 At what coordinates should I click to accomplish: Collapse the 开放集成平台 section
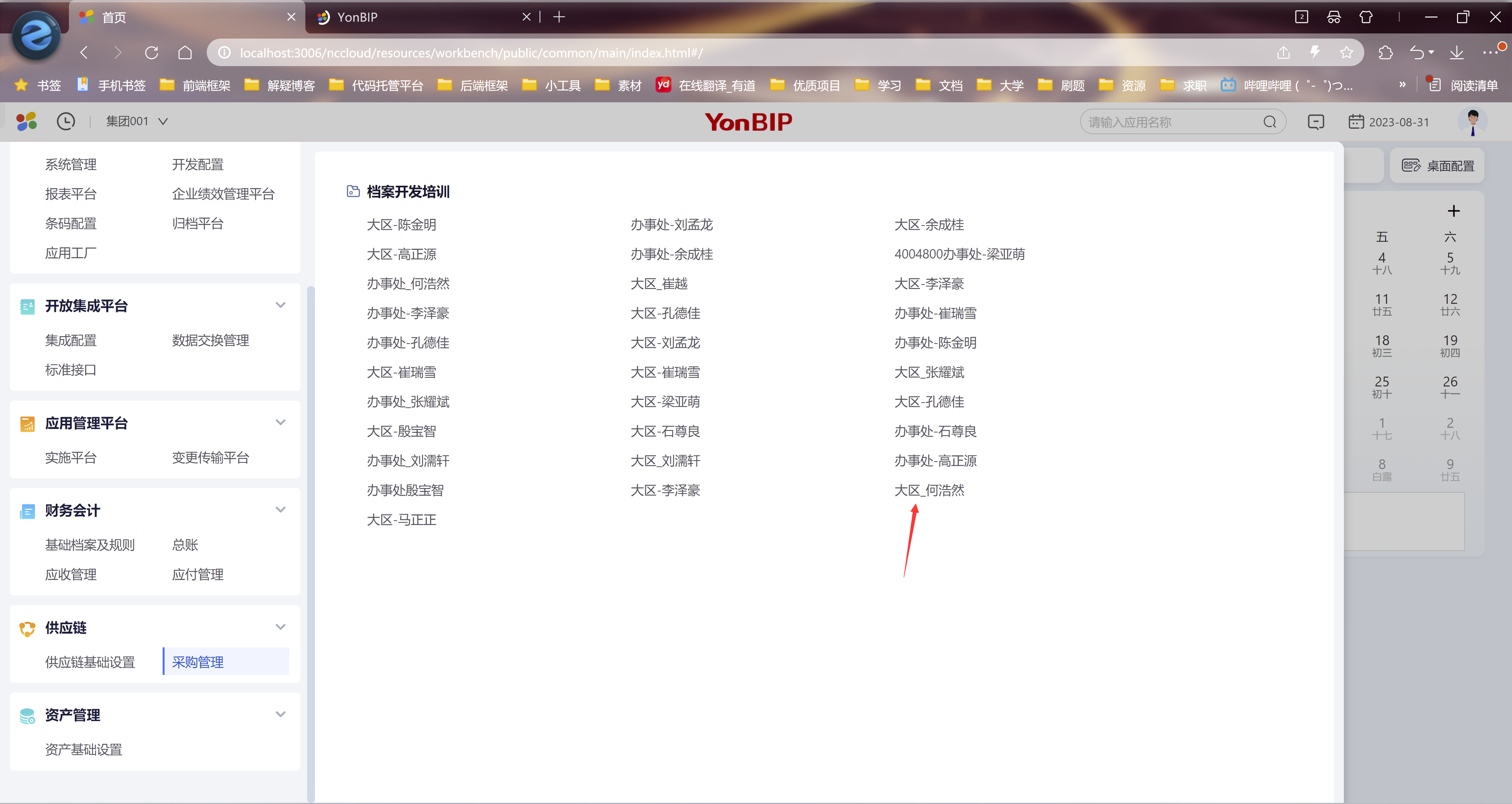click(281, 305)
